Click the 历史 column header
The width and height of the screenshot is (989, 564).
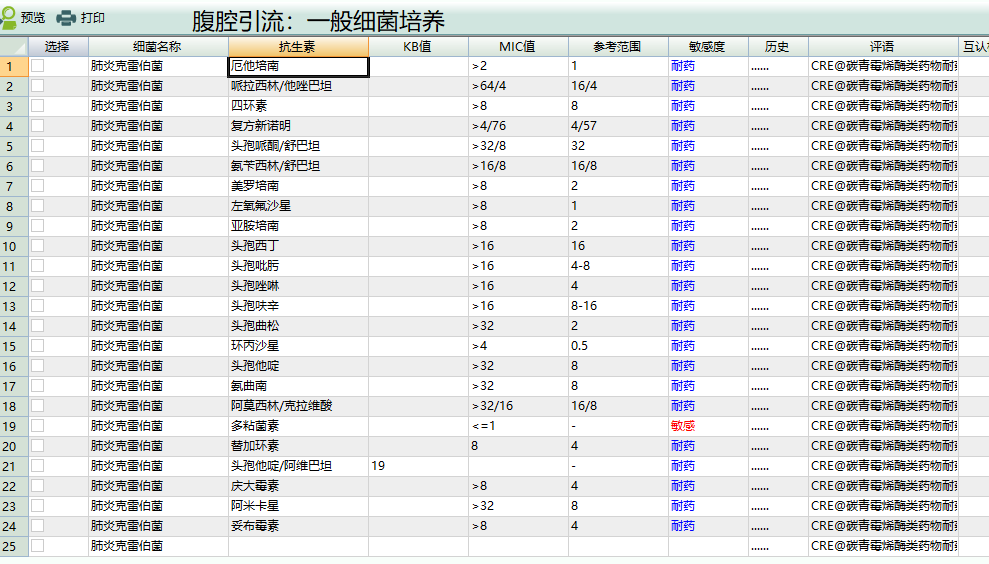tap(777, 46)
